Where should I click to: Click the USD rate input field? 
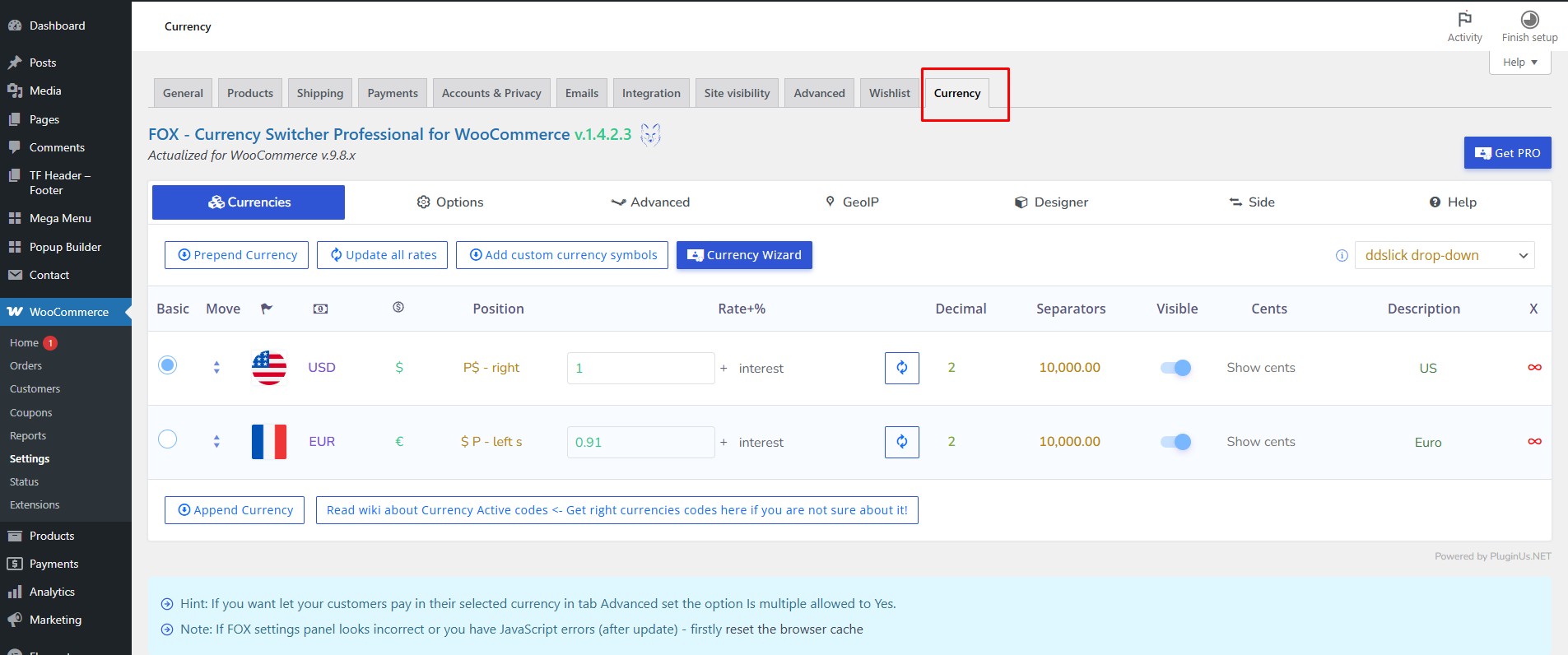(640, 368)
